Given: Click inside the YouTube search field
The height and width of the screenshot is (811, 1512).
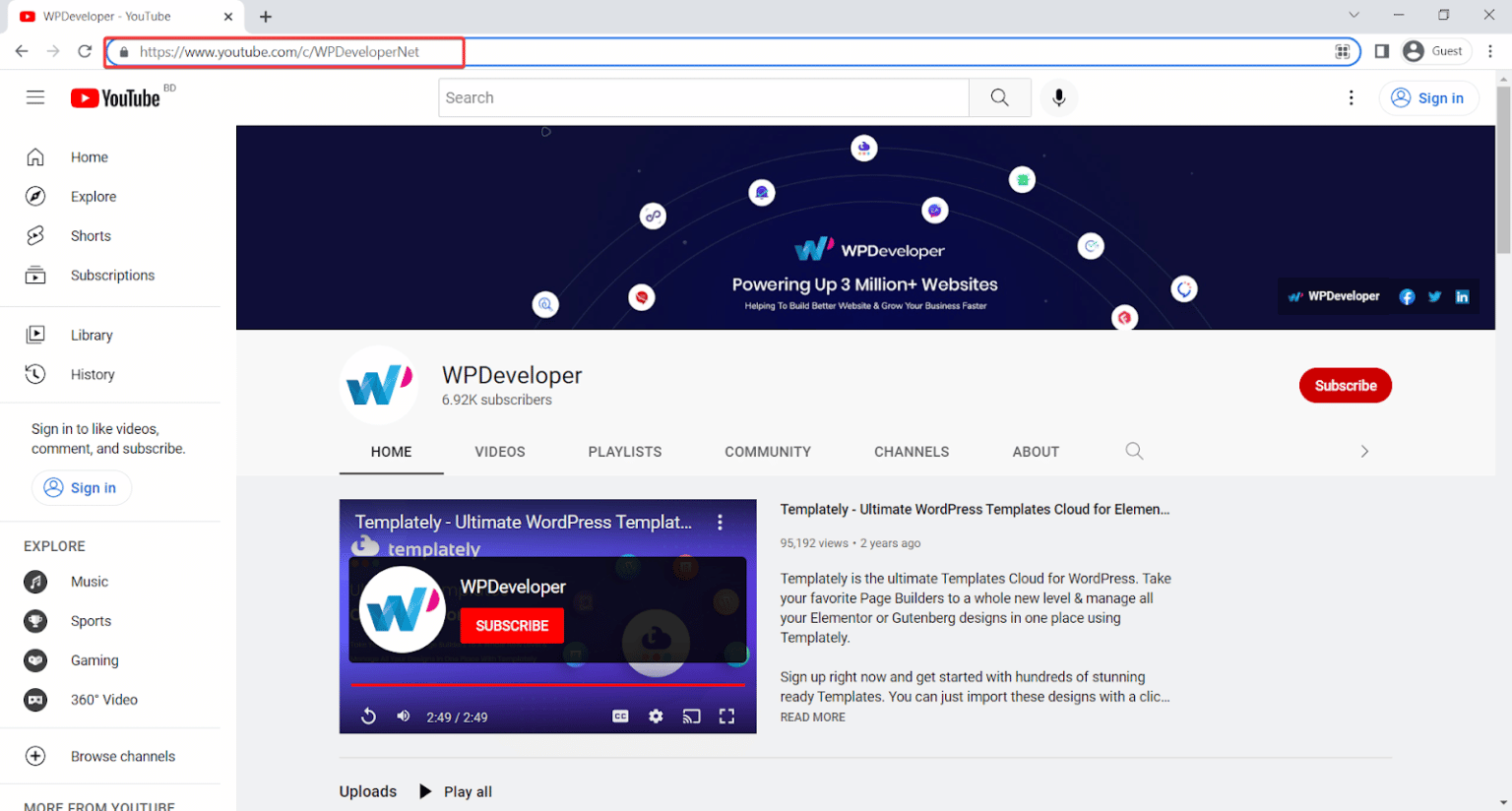Looking at the screenshot, I should coord(704,97).
